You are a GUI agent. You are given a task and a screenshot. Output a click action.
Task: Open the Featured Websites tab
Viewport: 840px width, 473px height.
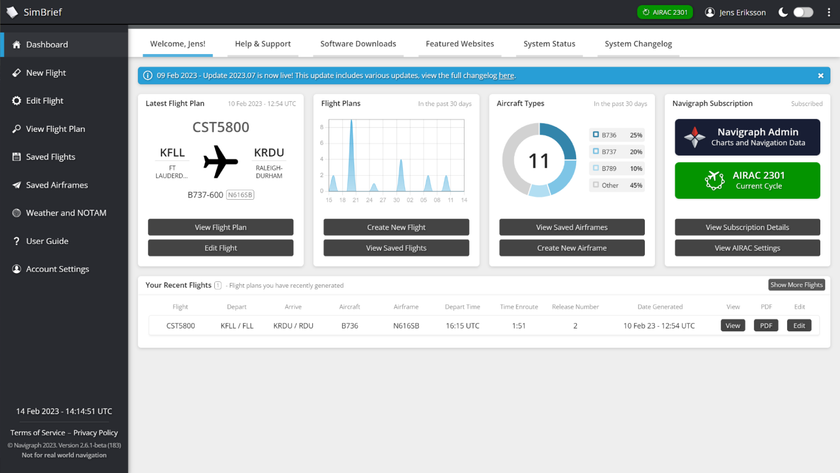pos(460,44)
